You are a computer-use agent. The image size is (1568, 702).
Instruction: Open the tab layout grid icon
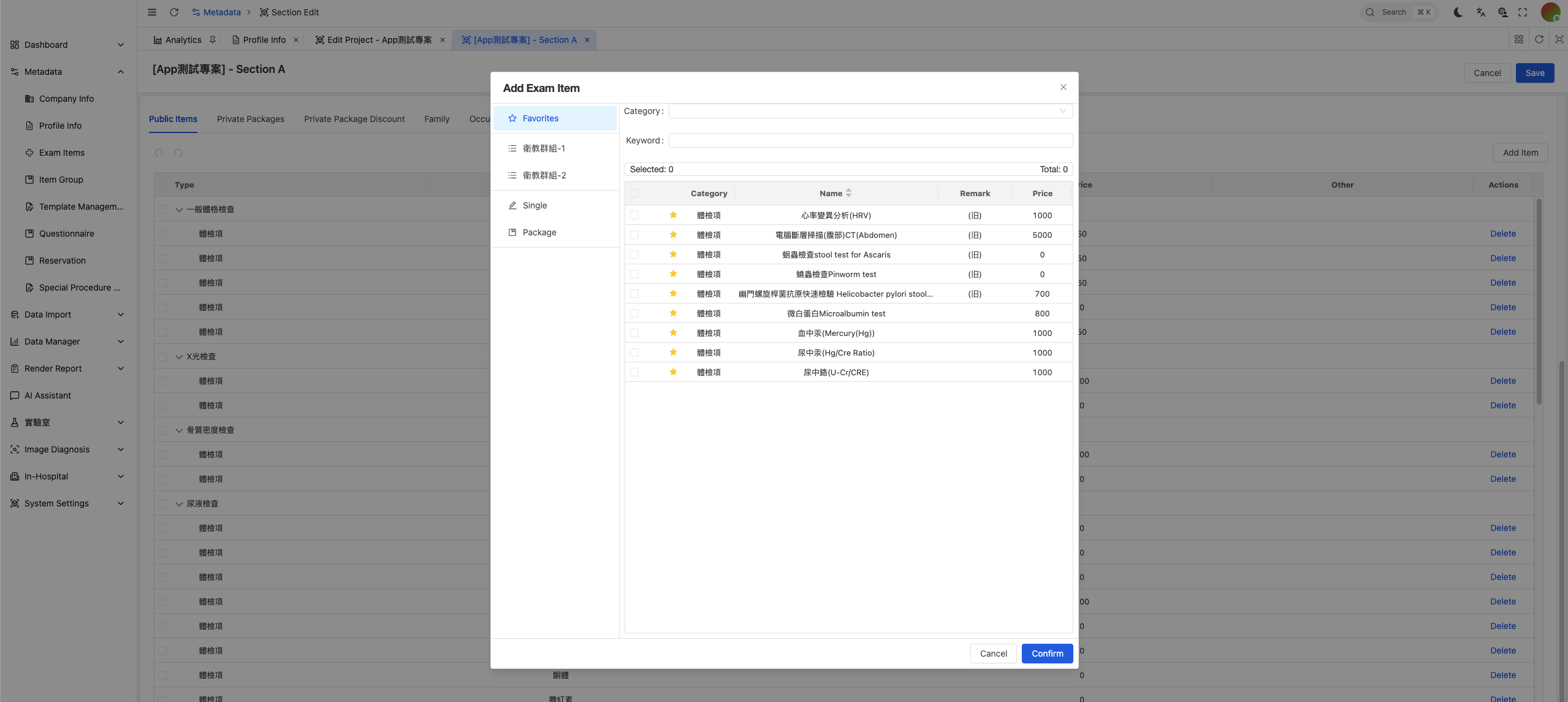pos(1519,39)
